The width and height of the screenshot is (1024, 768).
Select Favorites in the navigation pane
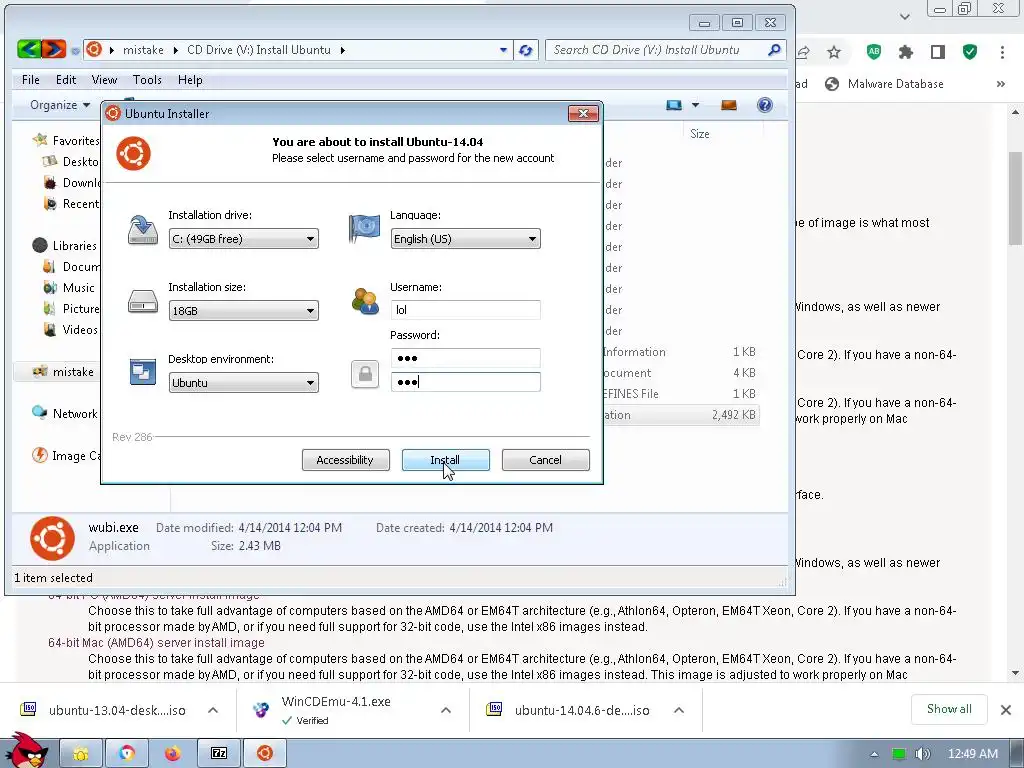67,140
